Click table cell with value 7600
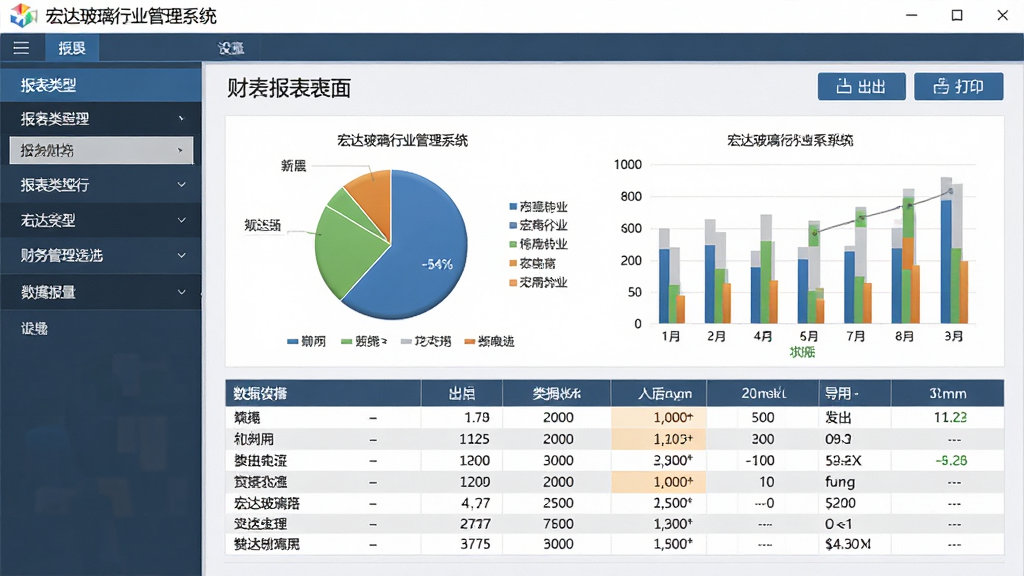Image resolution: width=1024 pixels, height=576 pixels. pos(558,524)
